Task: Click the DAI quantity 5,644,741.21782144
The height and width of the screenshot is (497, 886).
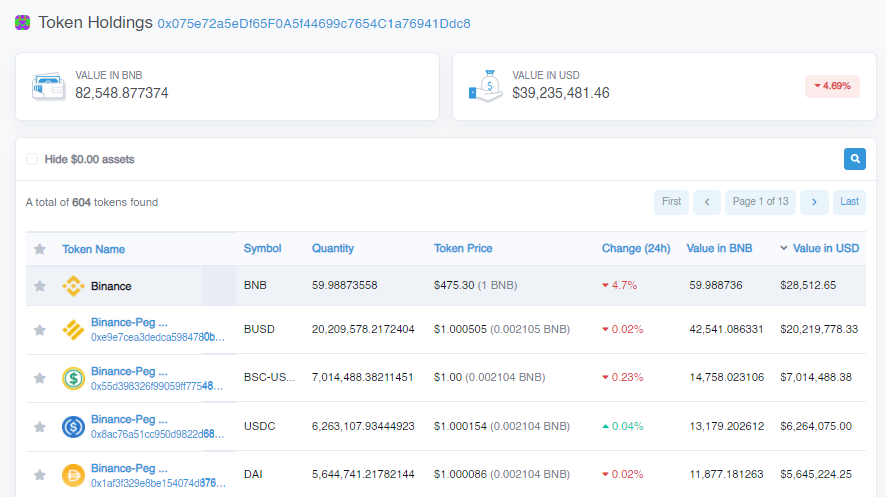Action: (x=363, y=474)
